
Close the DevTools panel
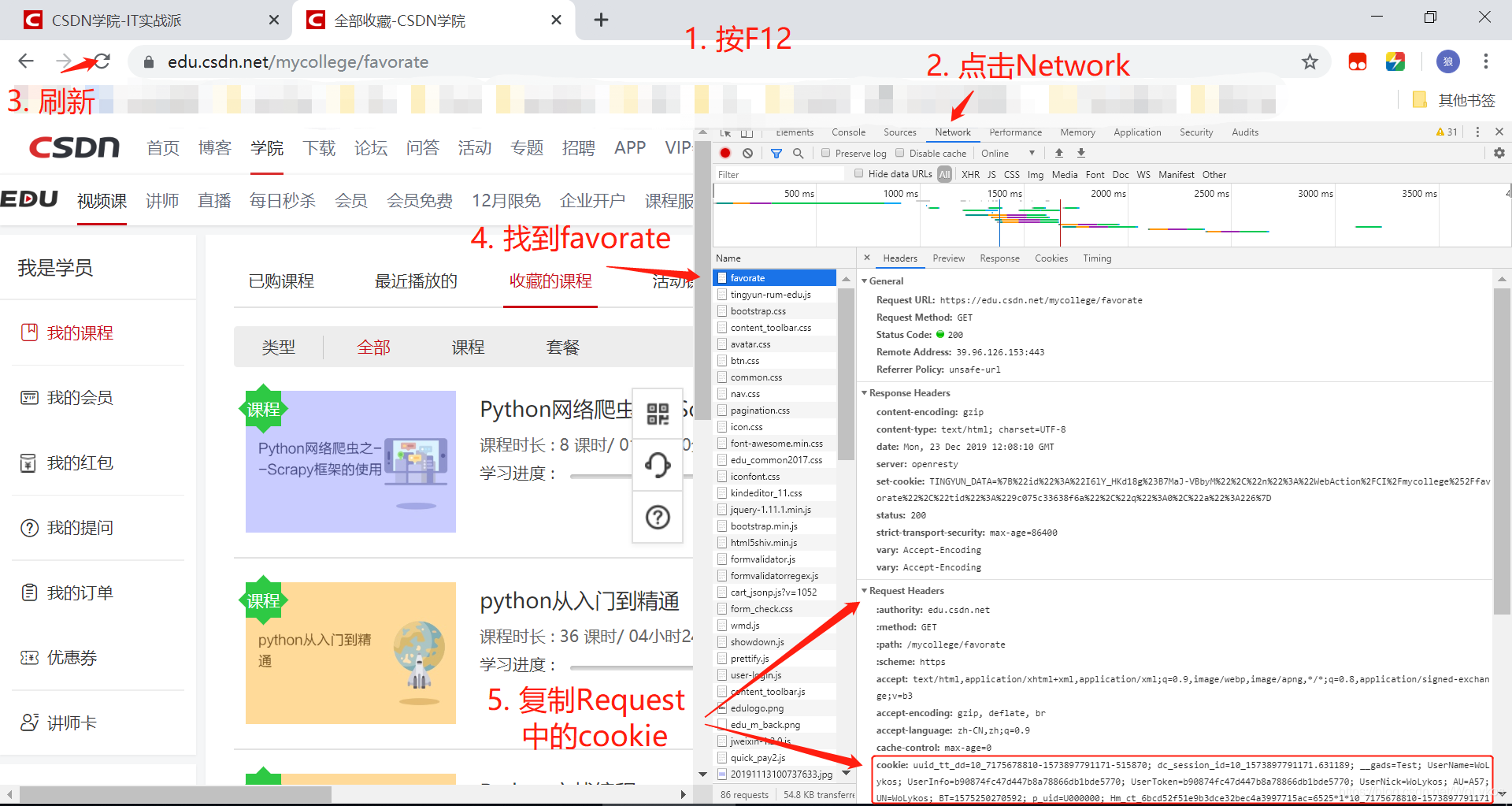[1499, 132]
